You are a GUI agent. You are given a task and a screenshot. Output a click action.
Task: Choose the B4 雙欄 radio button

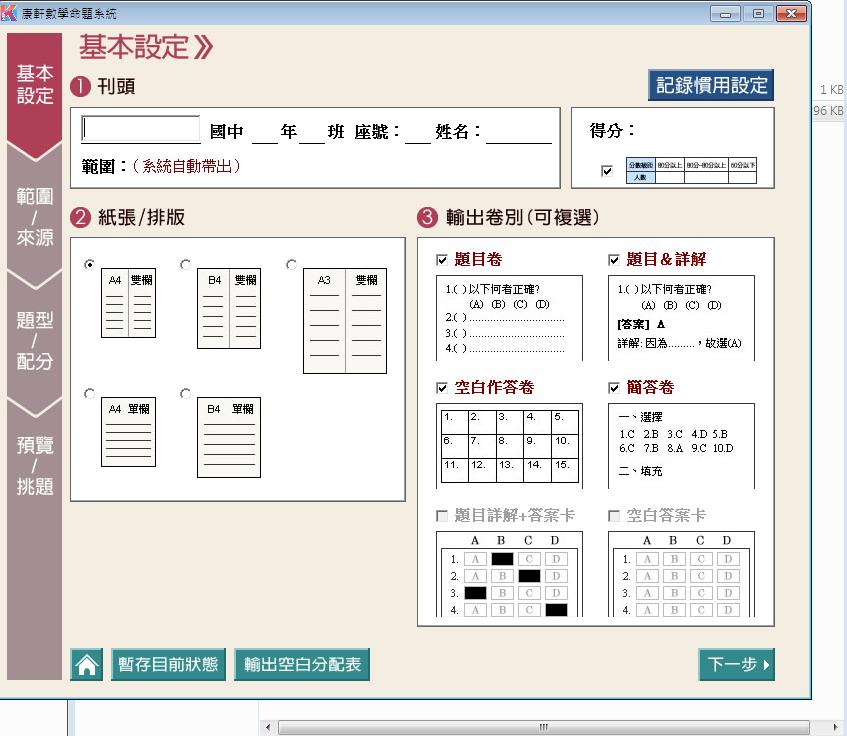[186, 265]
